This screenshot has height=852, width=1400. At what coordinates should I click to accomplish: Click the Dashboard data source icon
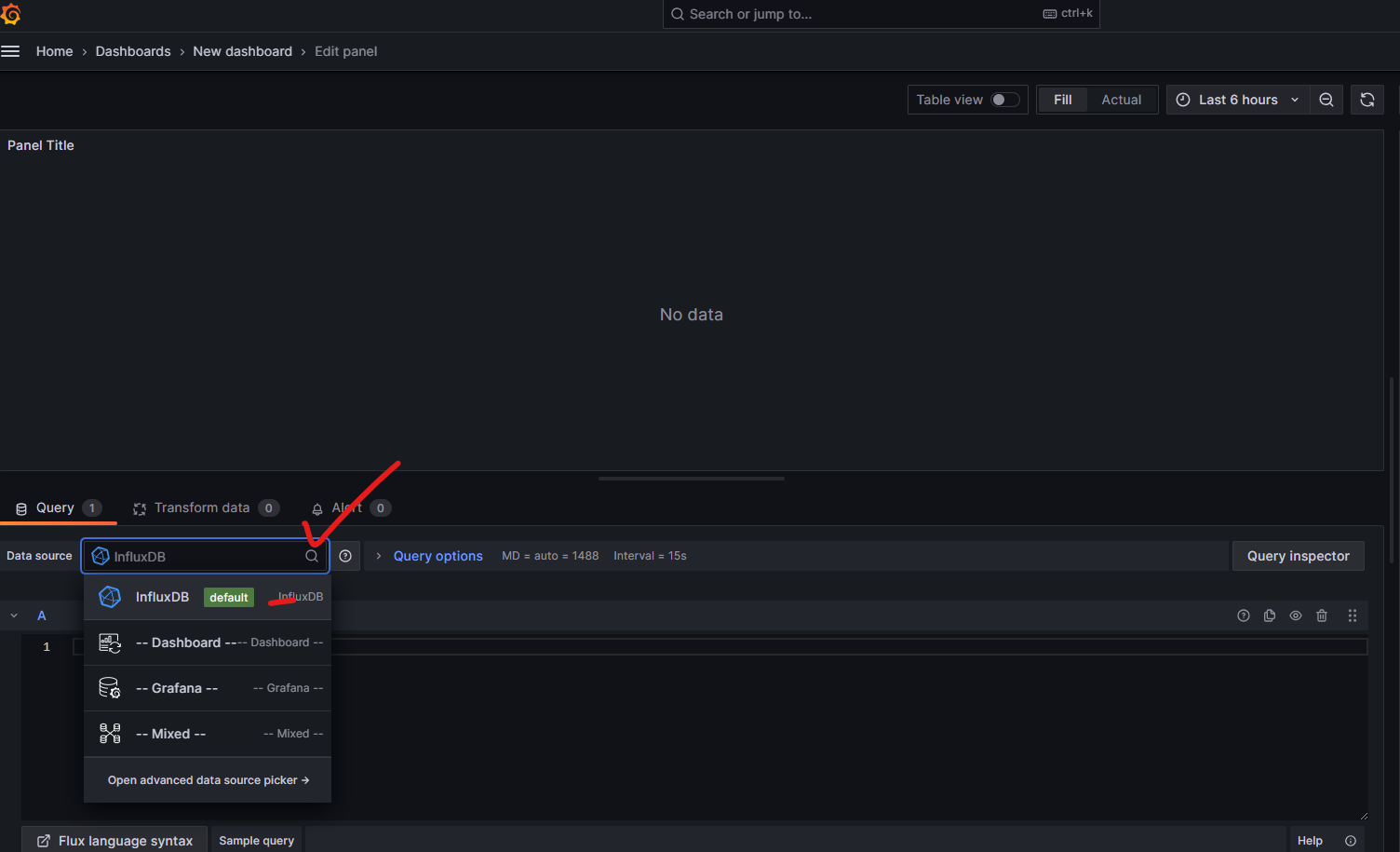pyautogui.click(x=110, y=642)
